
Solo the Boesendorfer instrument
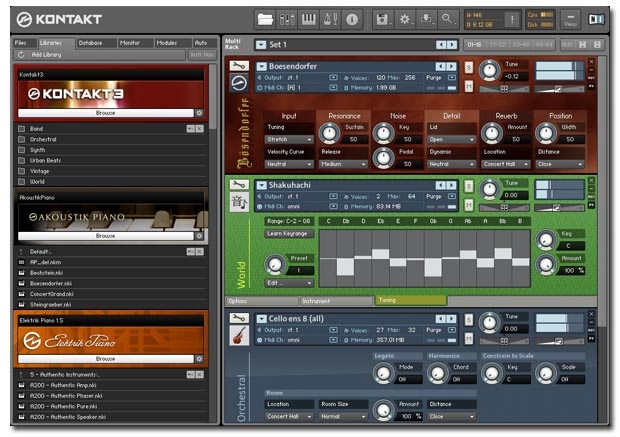[x=469, y=67]
